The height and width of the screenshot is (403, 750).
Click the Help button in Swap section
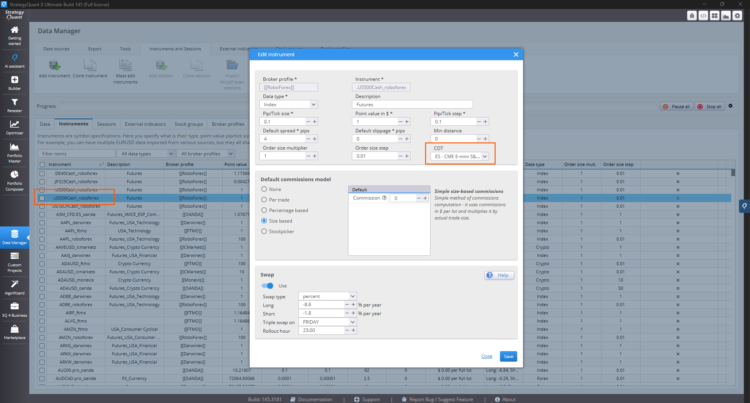499,275
